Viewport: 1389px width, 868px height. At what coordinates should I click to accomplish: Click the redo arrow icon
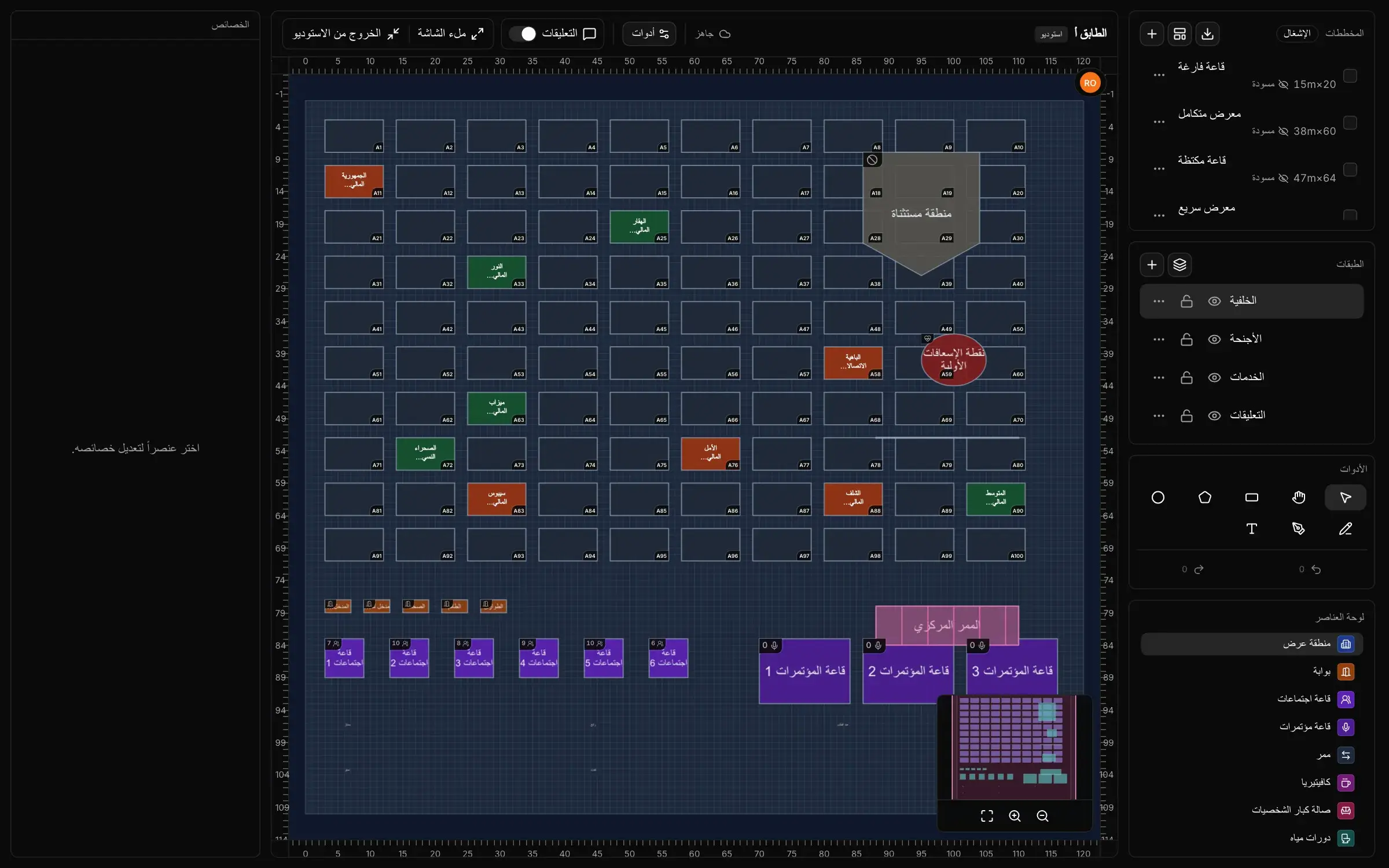pos(1199,569)
